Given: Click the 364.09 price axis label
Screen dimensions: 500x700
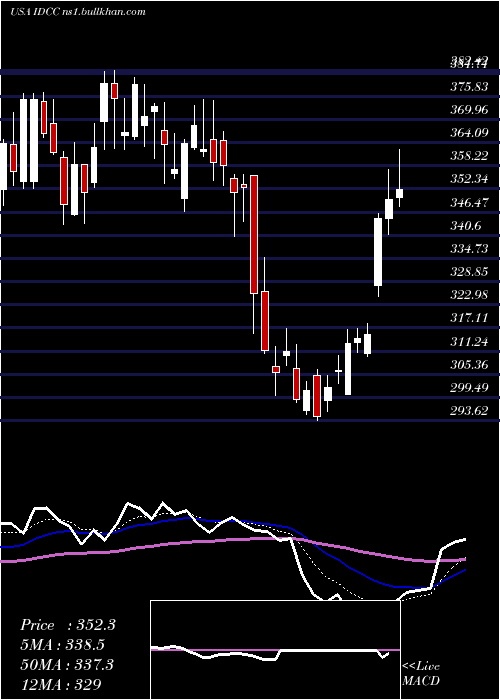Looking at the screenshot, I should coord(469,133).
